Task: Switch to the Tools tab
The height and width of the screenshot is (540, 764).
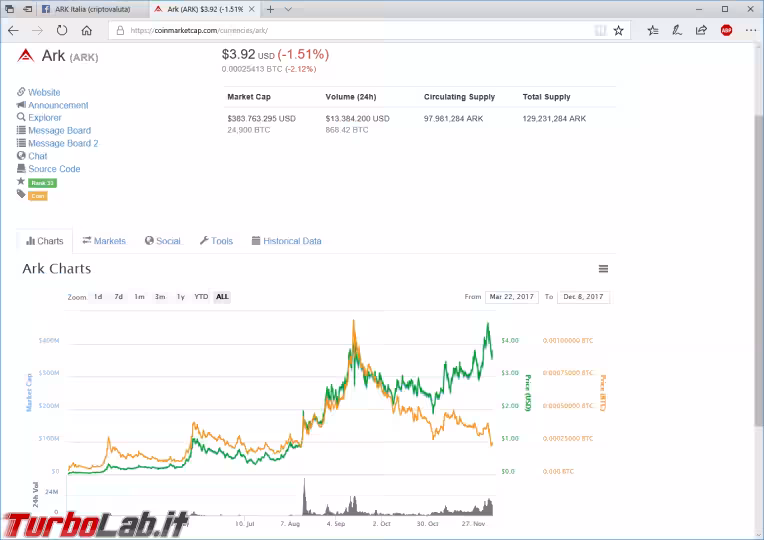Action: pos(216,241)
